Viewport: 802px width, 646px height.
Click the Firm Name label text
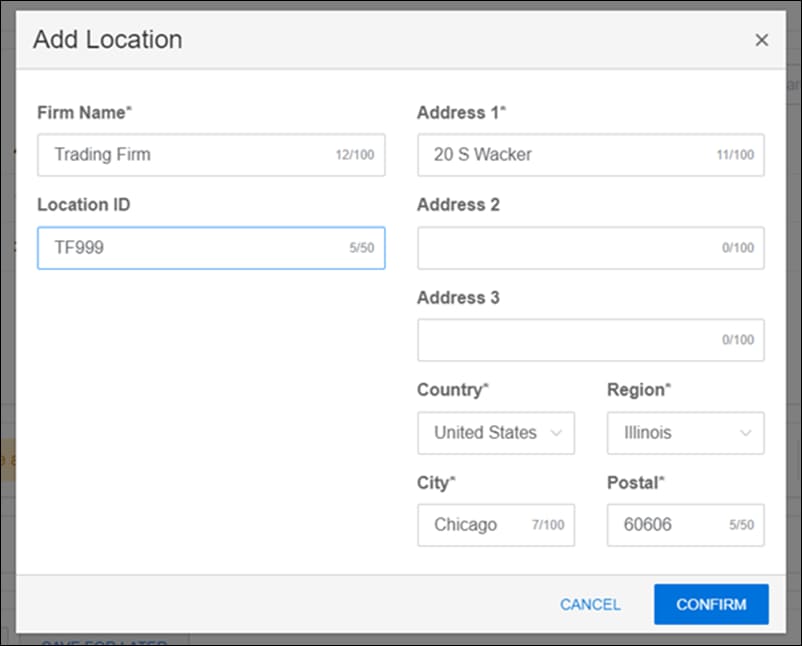coord(84,113)
